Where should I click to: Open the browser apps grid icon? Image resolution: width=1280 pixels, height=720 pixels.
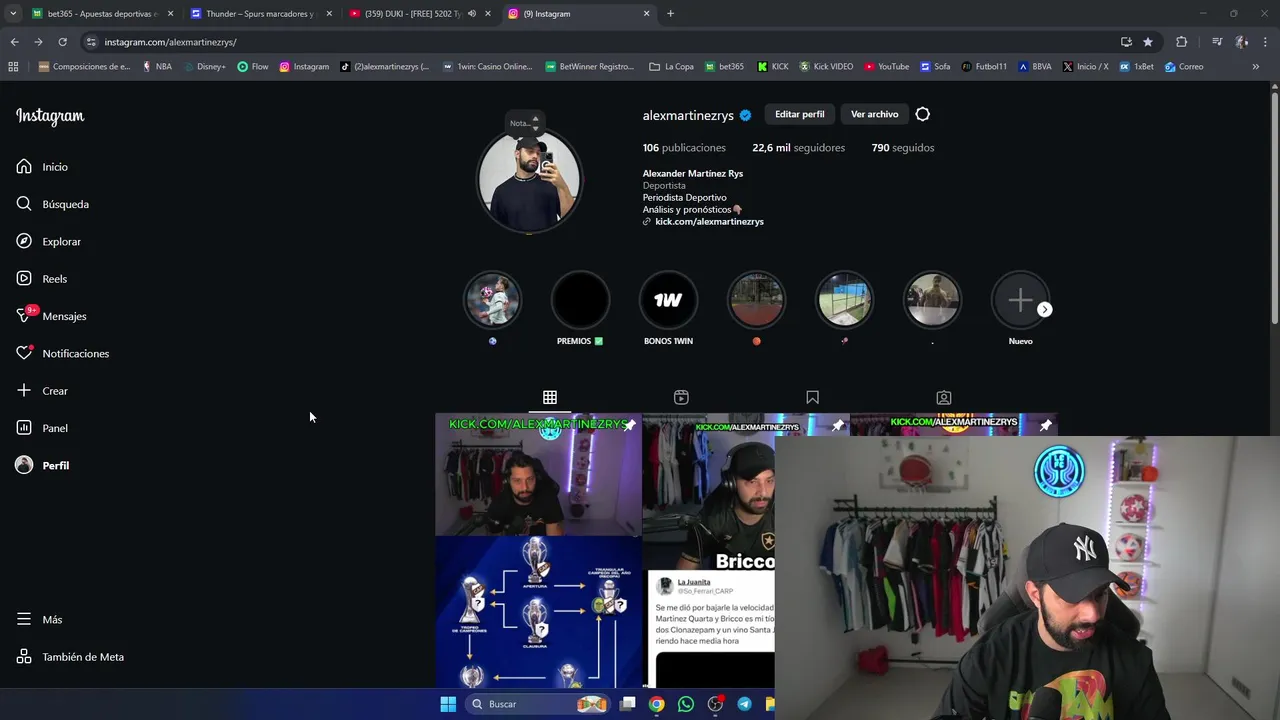(x=13, y=67)
